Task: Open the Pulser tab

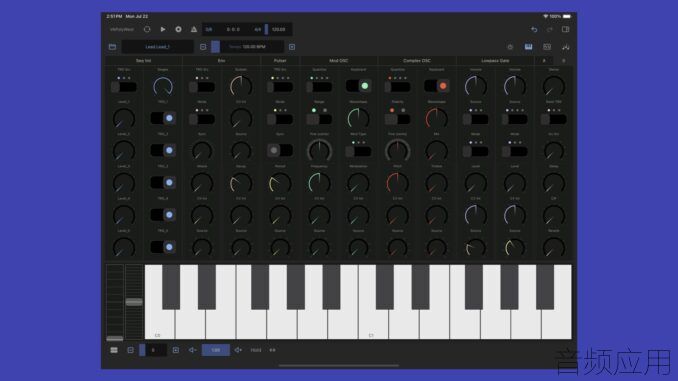Action: 280,61
